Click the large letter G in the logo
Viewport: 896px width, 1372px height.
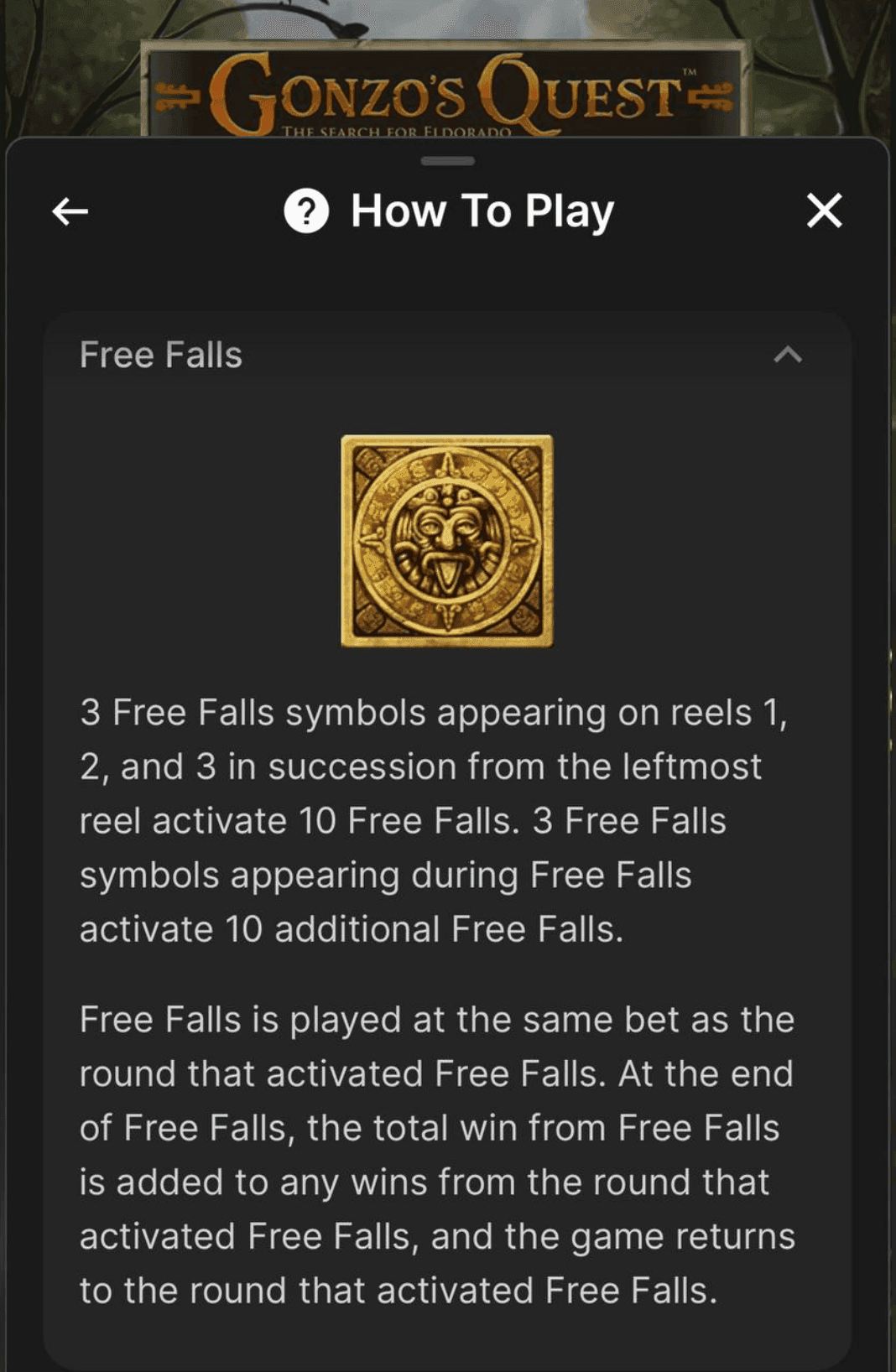point(242,94)
